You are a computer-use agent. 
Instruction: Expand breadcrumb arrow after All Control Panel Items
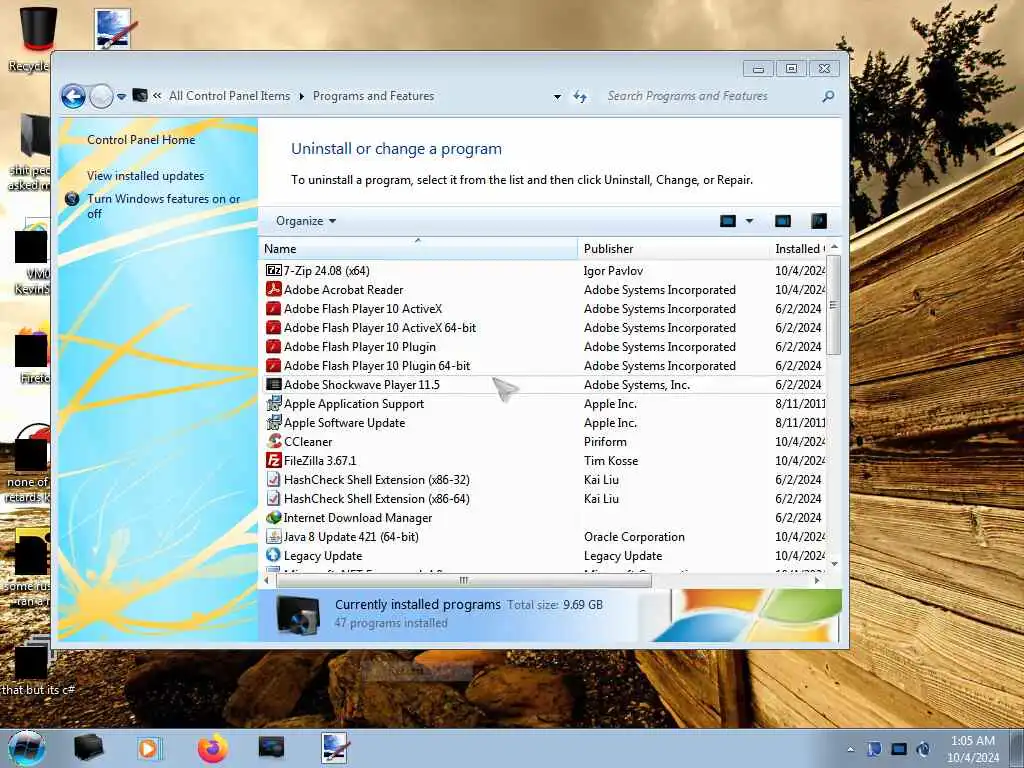(302, 97)
